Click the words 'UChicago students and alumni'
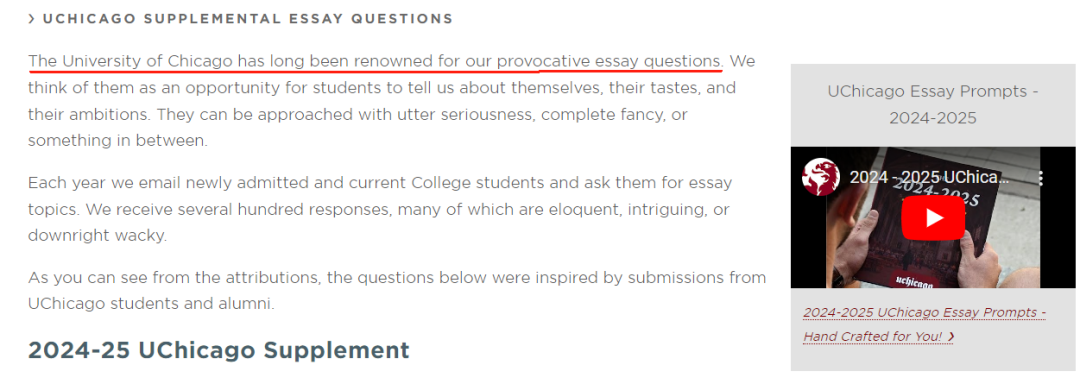1080x384 pixels. (151, 303)
